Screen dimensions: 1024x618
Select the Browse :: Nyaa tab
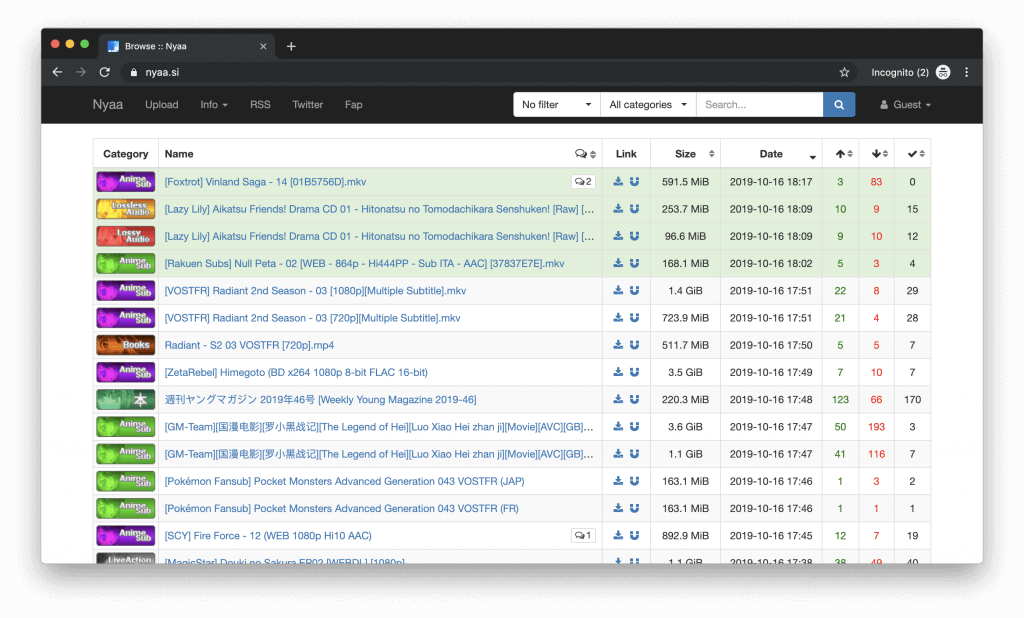186,46
